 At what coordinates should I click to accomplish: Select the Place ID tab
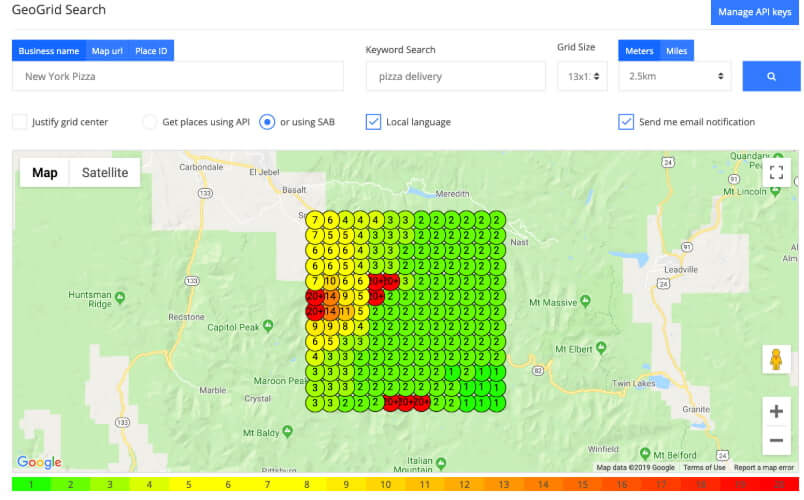(x=151, y=51)
